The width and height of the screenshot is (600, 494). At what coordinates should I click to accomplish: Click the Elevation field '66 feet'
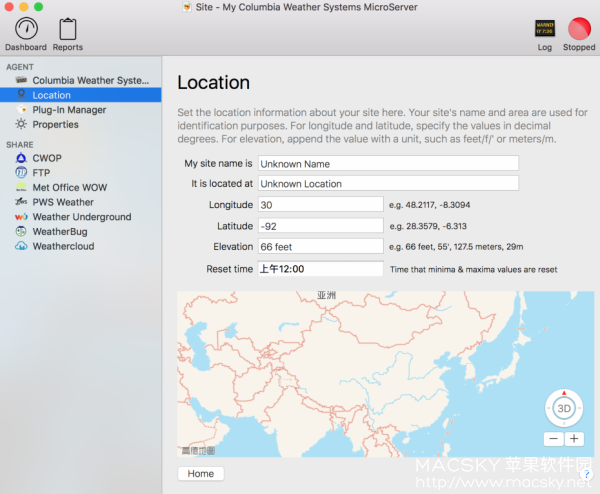pos(321,246)
